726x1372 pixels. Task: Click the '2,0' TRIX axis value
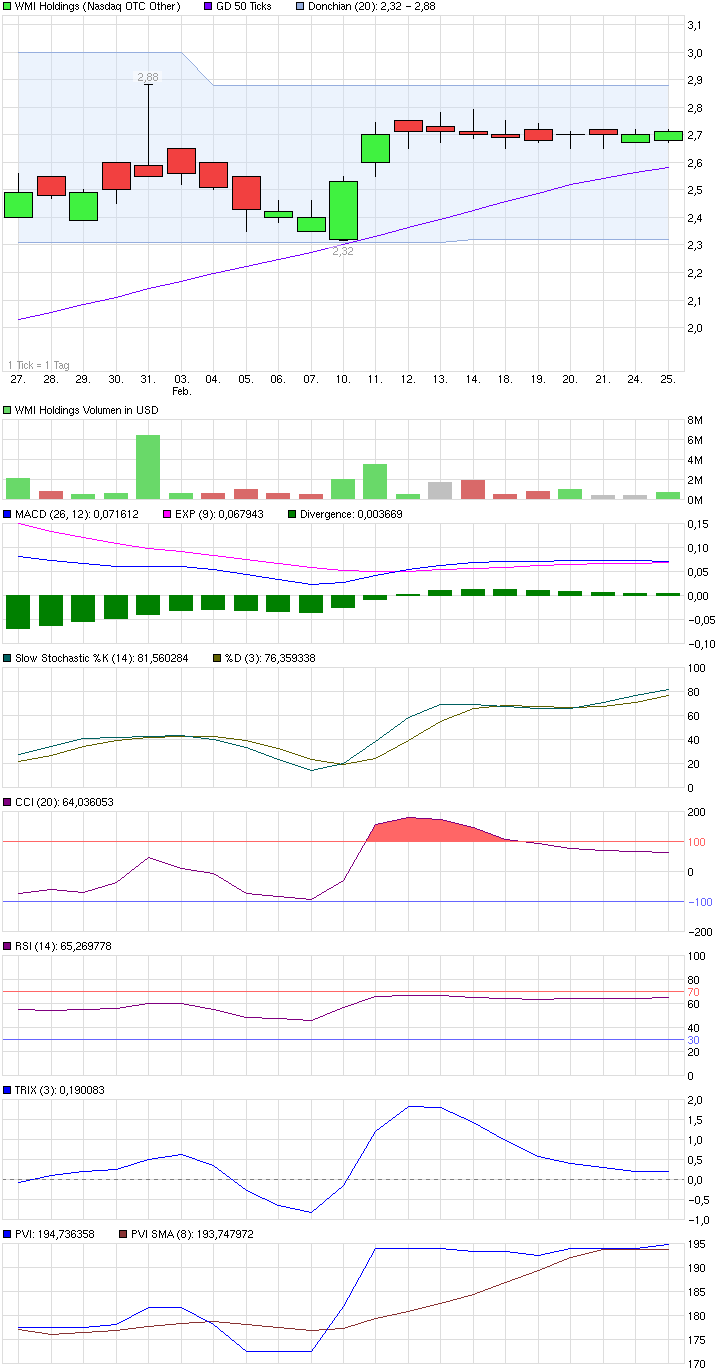click(x=694, y=1100)
